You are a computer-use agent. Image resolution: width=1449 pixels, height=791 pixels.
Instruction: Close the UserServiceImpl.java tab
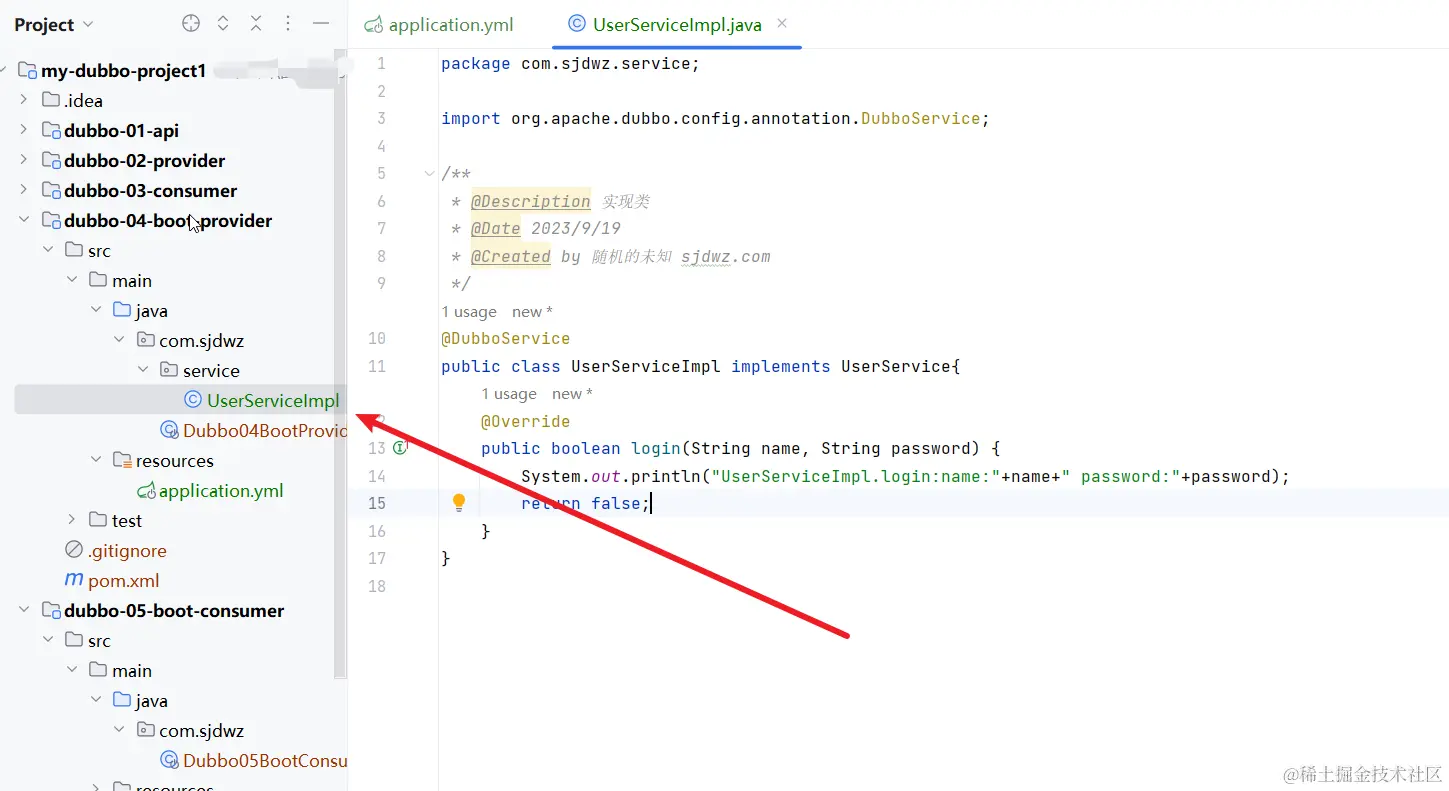pyautogui.click(x=782, y=23)
